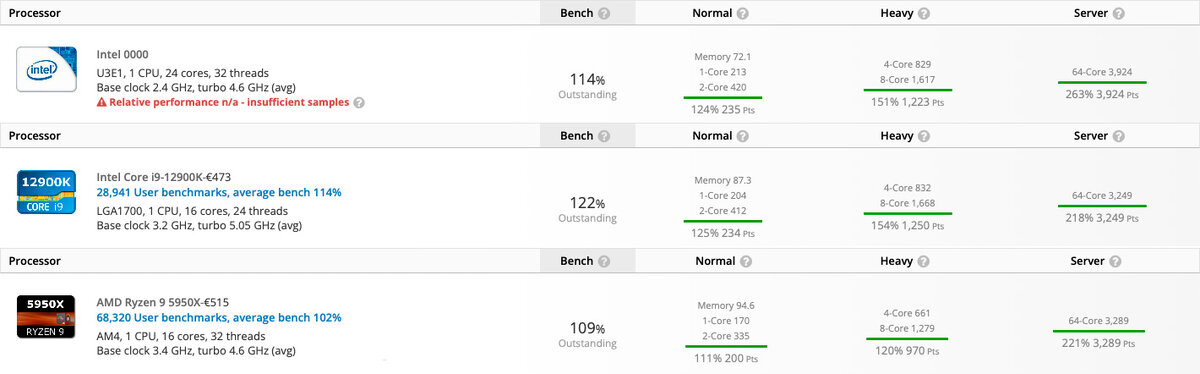Screen dimensions: 1200x374
Task: Click green bar under 64-Core 3,924 score
Action: coord(1102,82)
